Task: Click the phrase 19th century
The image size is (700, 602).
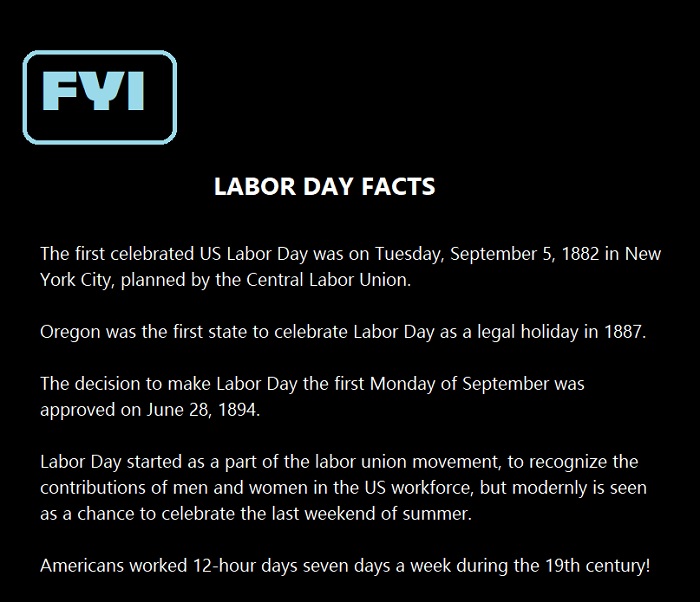Action: pos(596,566)
